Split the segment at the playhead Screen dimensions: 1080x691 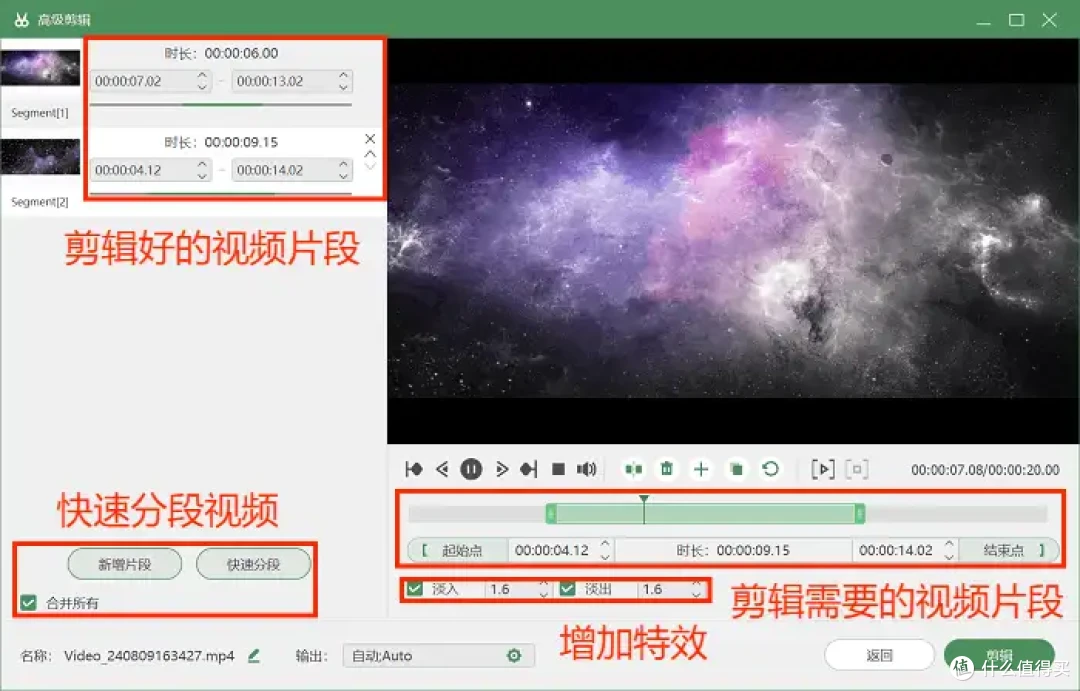(x=633, y=470)
